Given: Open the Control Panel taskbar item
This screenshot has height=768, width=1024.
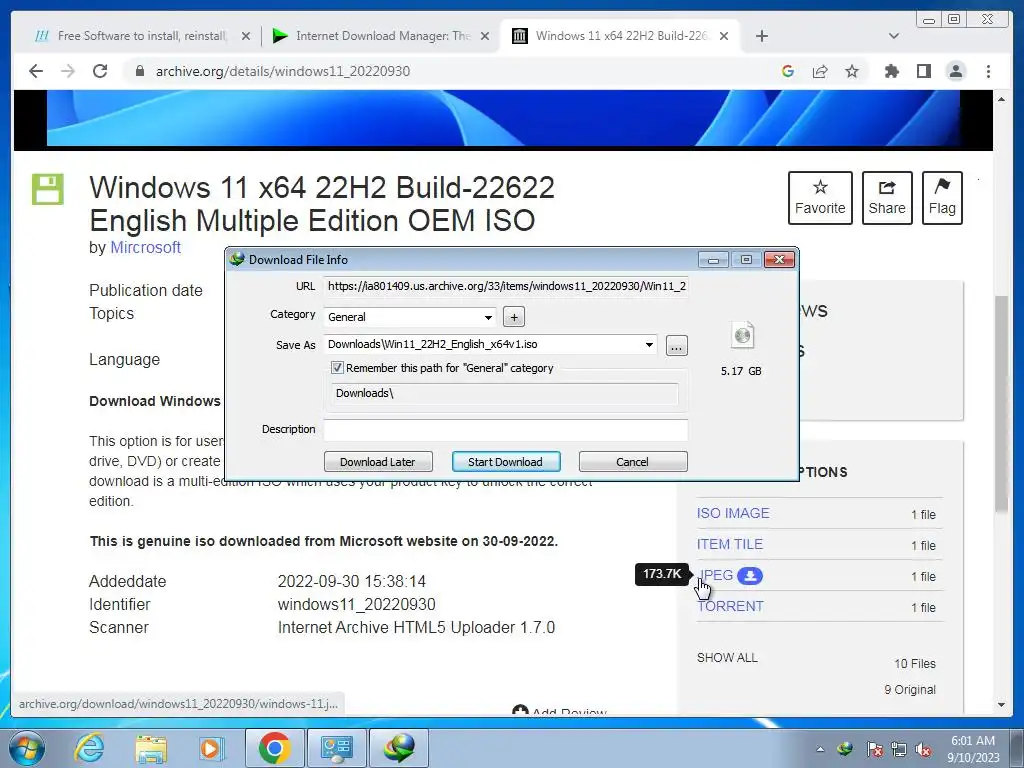Looking at the screenshot, I should point(336,748).
